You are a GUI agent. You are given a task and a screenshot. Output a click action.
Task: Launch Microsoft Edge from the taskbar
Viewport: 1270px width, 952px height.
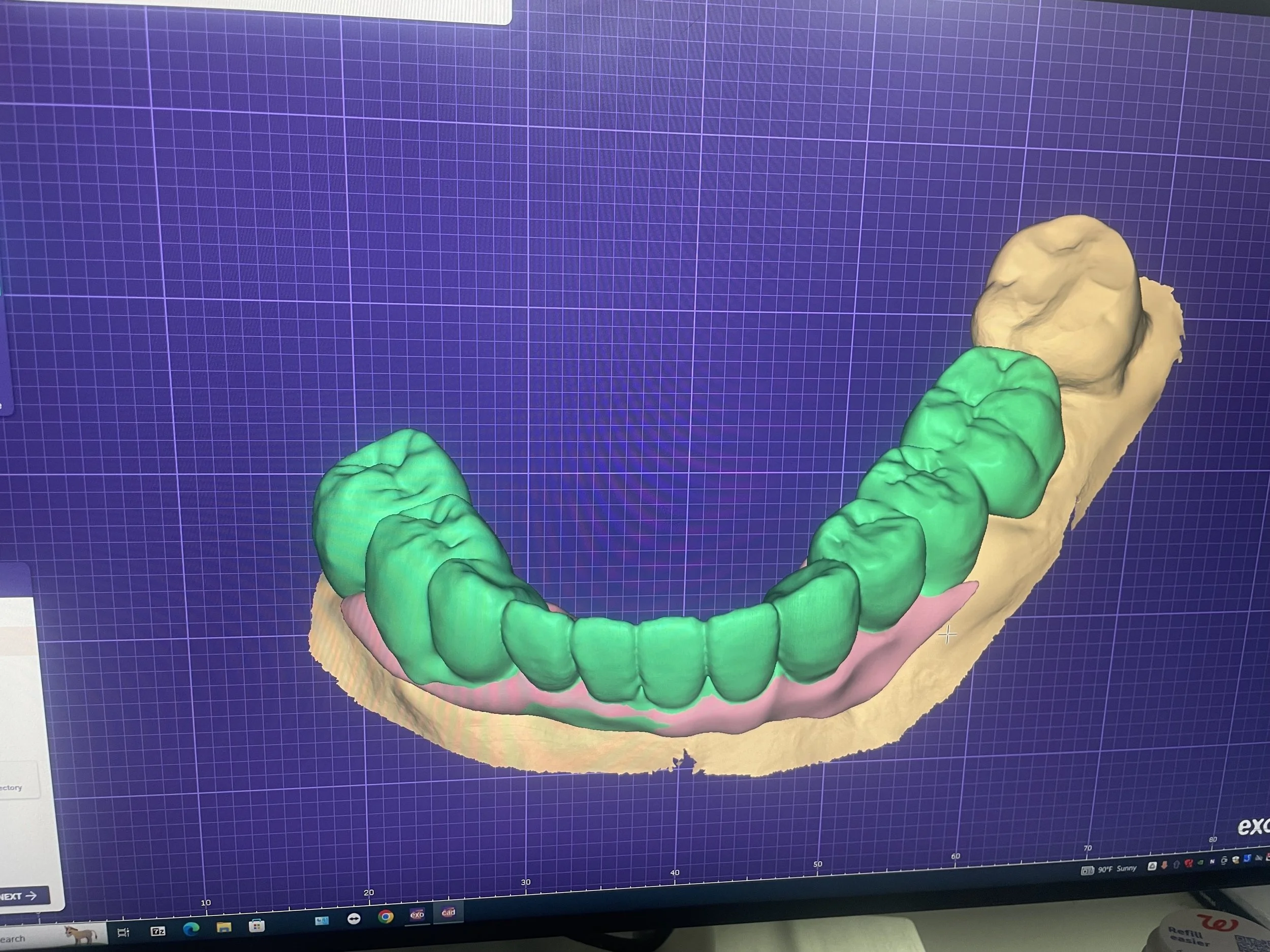(x=190, y=929)
